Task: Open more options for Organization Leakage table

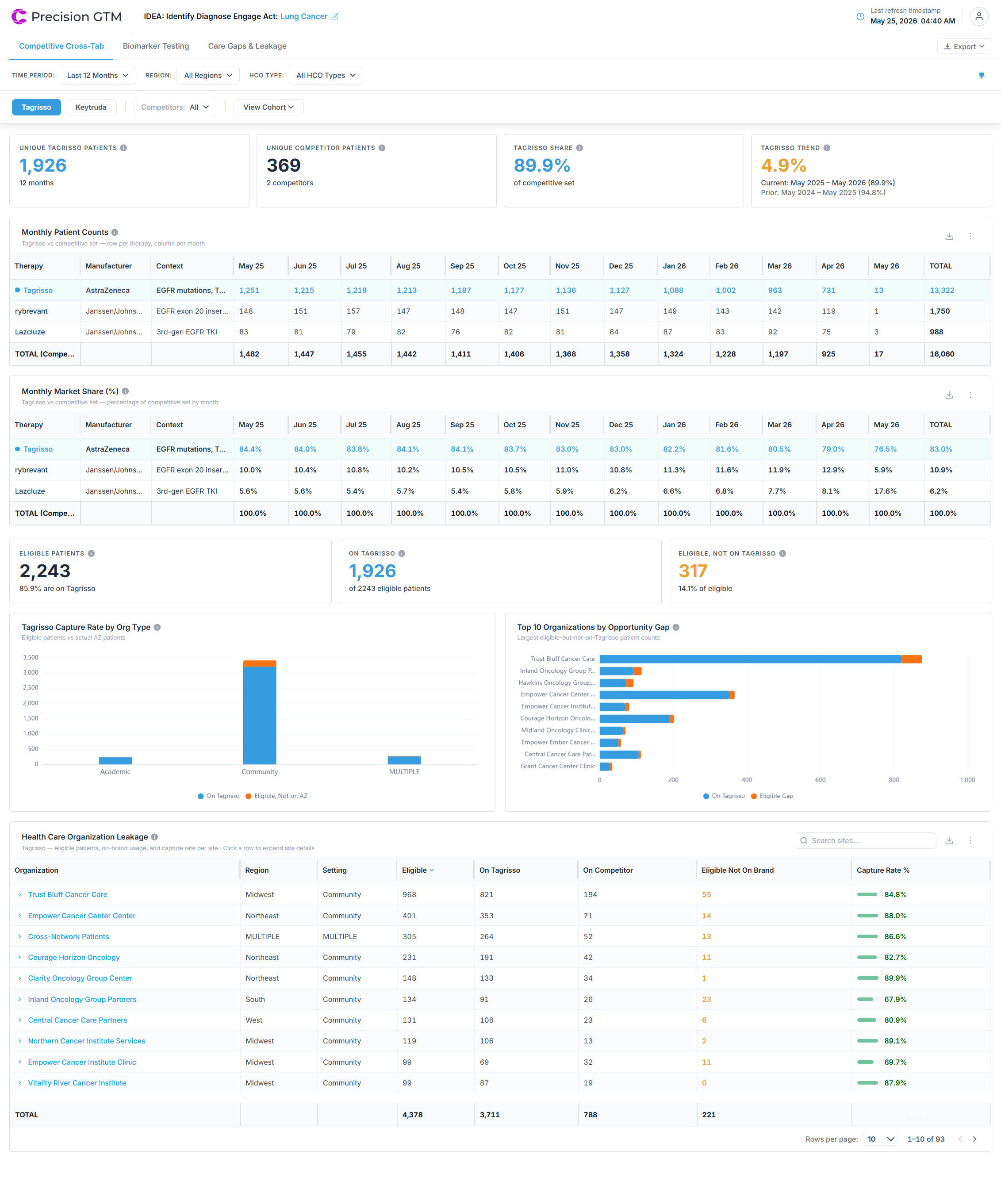Action: 970,840
